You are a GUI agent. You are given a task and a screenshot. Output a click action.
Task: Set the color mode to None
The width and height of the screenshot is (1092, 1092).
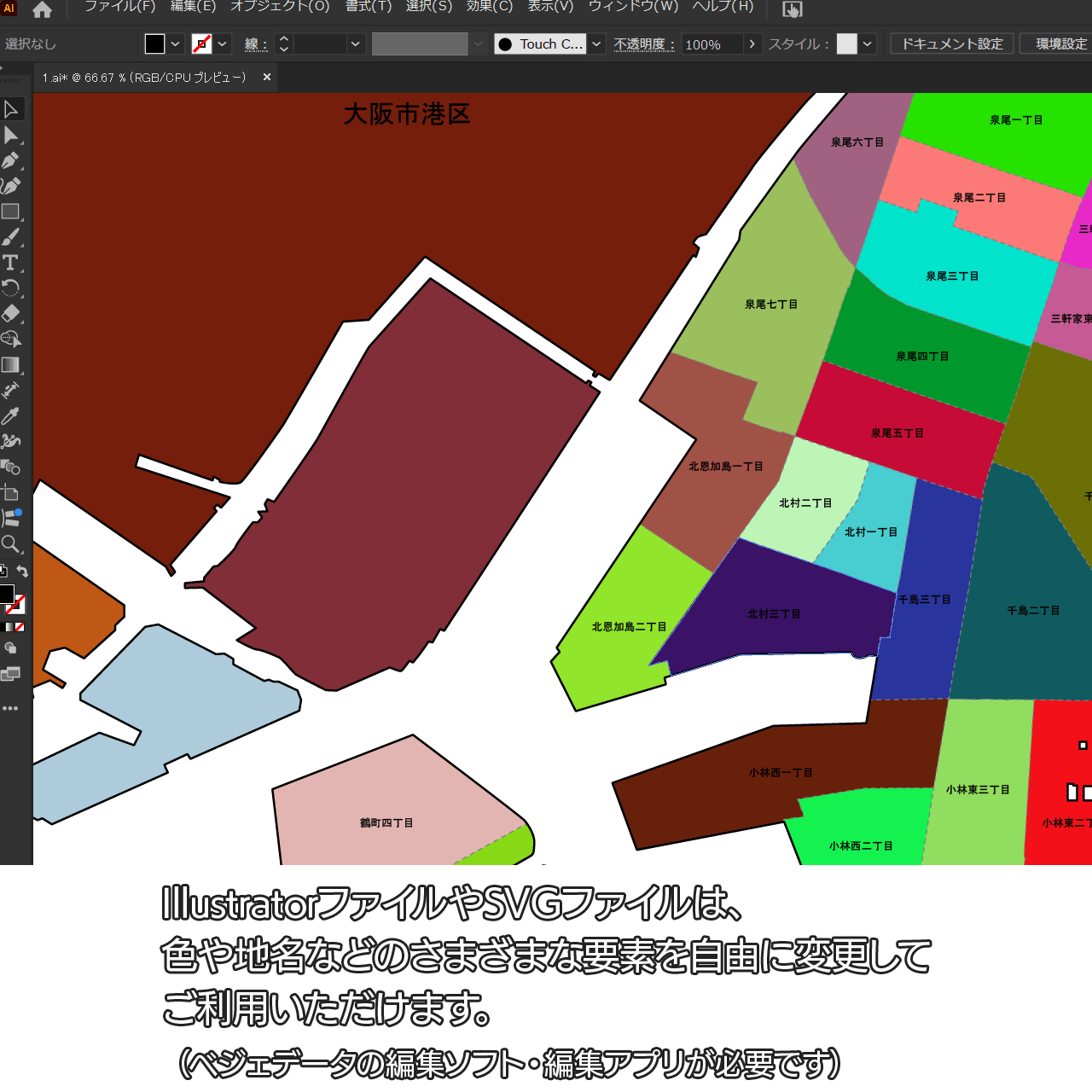pos(20,627)
